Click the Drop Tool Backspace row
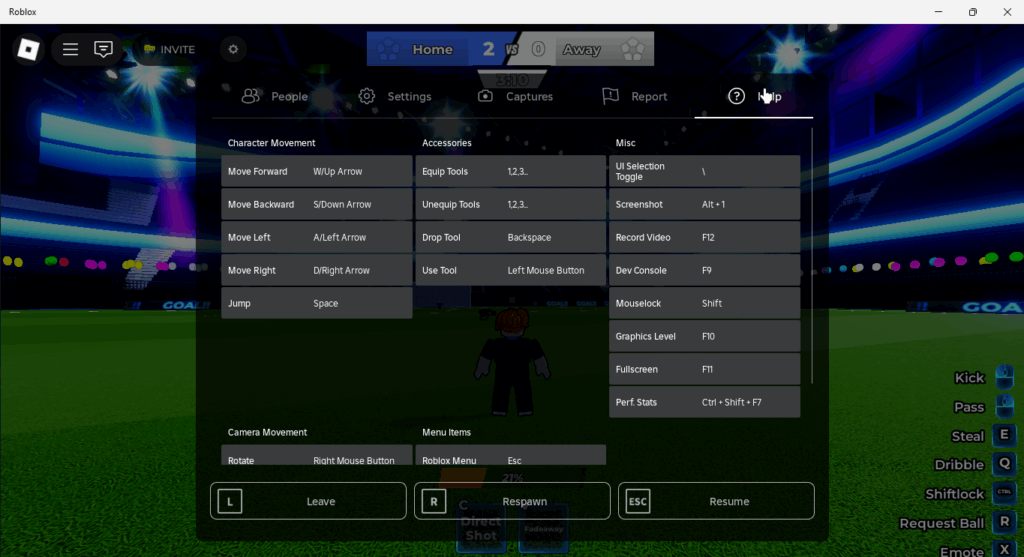1024x557 pixels. tap(511, 237)
